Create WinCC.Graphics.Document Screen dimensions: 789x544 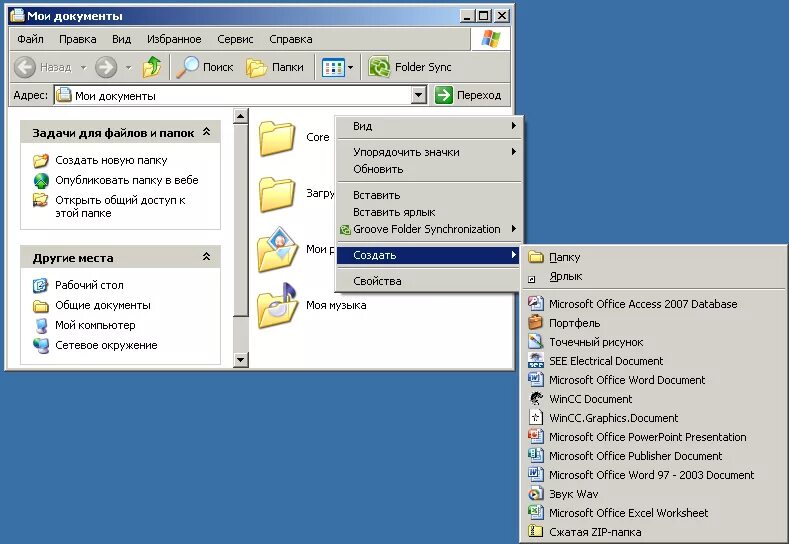pos(654,418)
